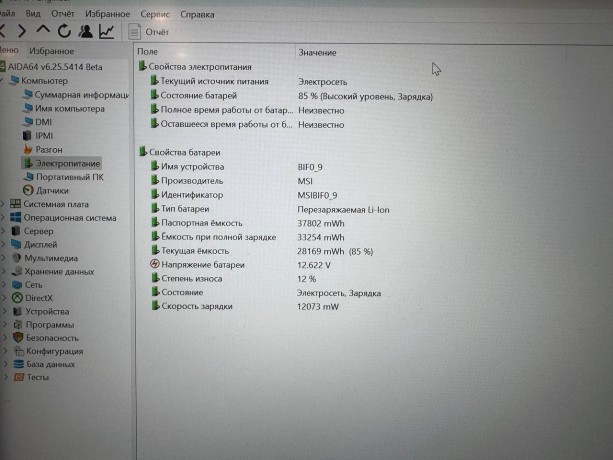Select the Текущий источник питания row
The image size is (613, 460).
coord(249,81)
